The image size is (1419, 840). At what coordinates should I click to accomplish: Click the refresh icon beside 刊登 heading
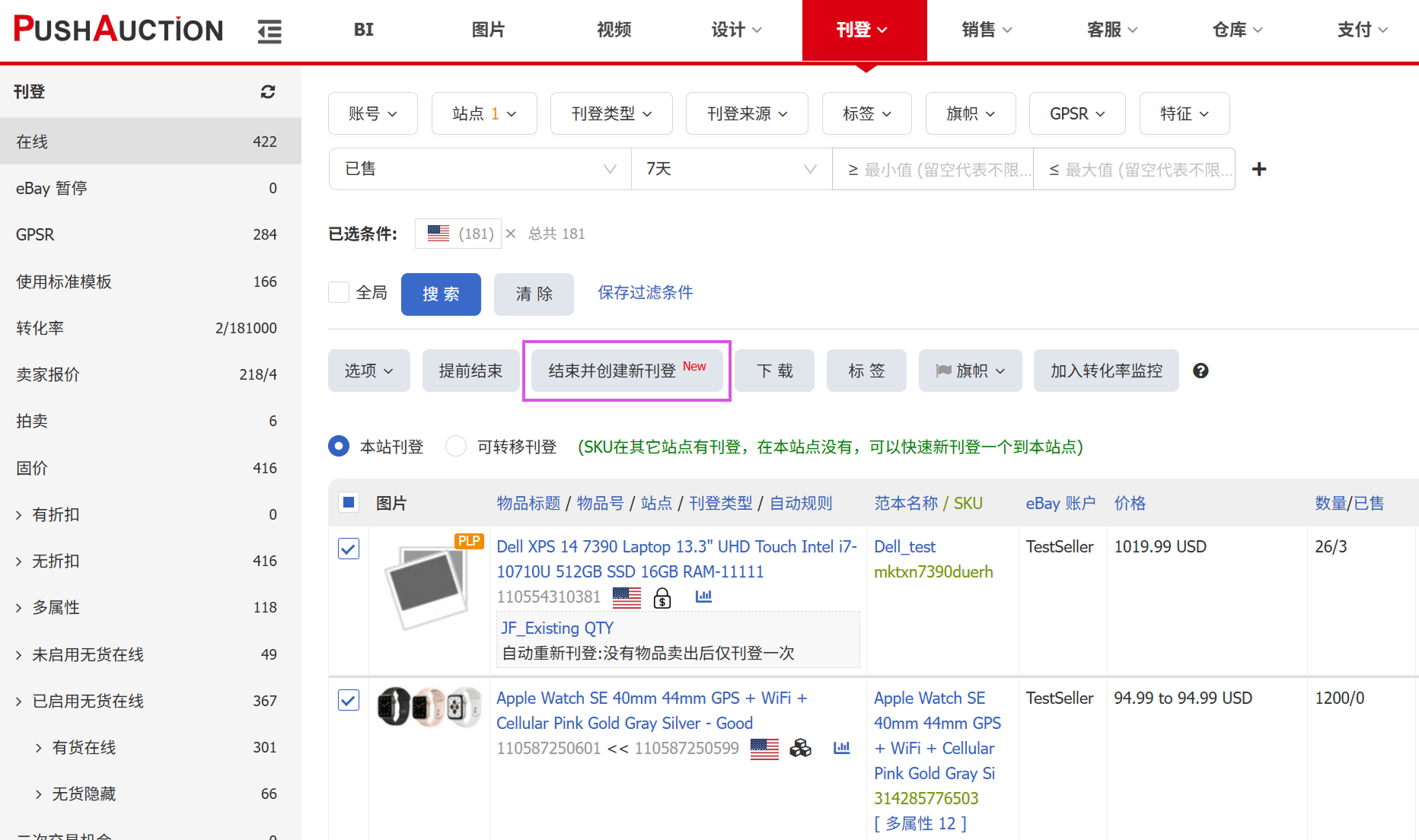point(267,92)
